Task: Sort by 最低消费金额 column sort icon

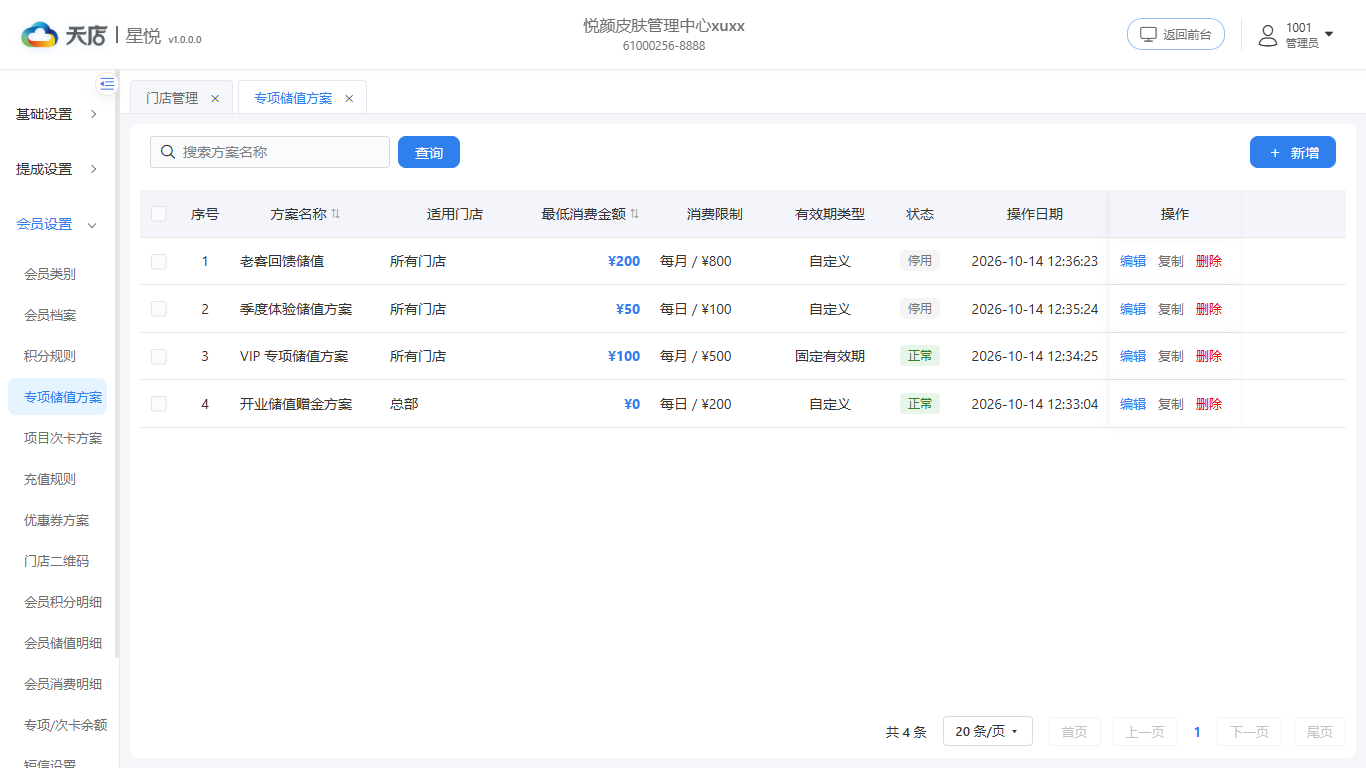Action: (635, 214)
